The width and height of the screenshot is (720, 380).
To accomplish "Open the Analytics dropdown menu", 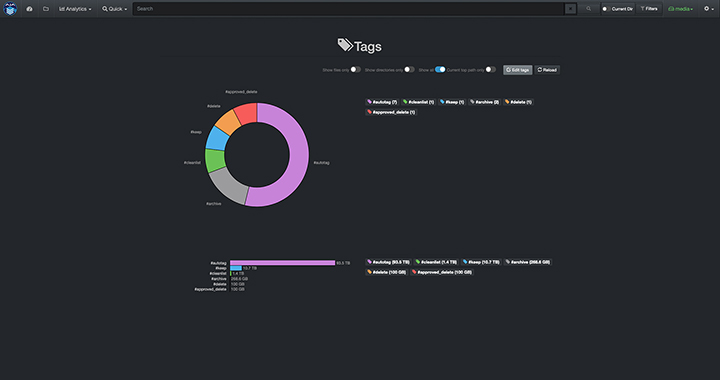I will [x=75, y=9].
